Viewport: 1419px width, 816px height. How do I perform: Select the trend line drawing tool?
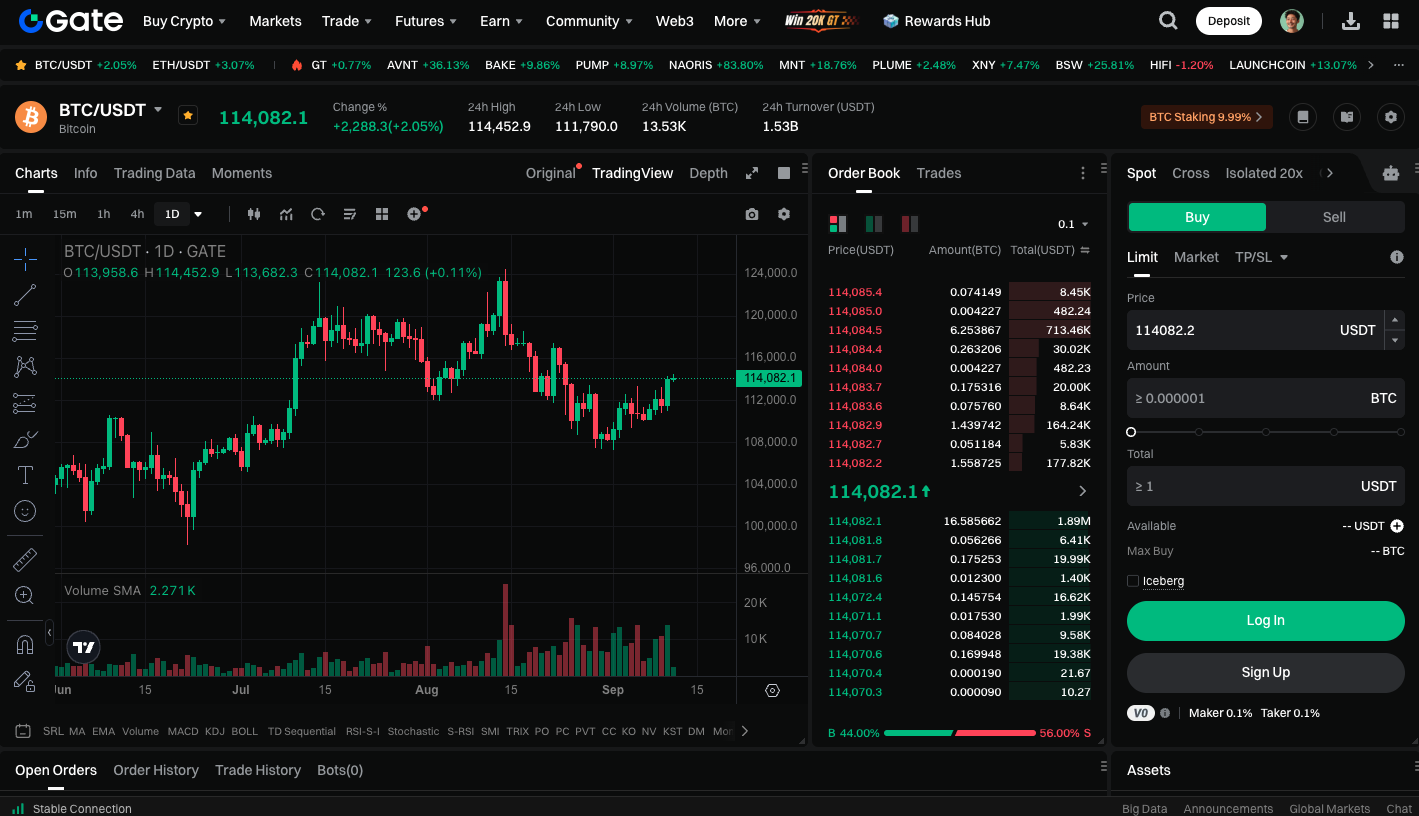[x=25, y=295]
